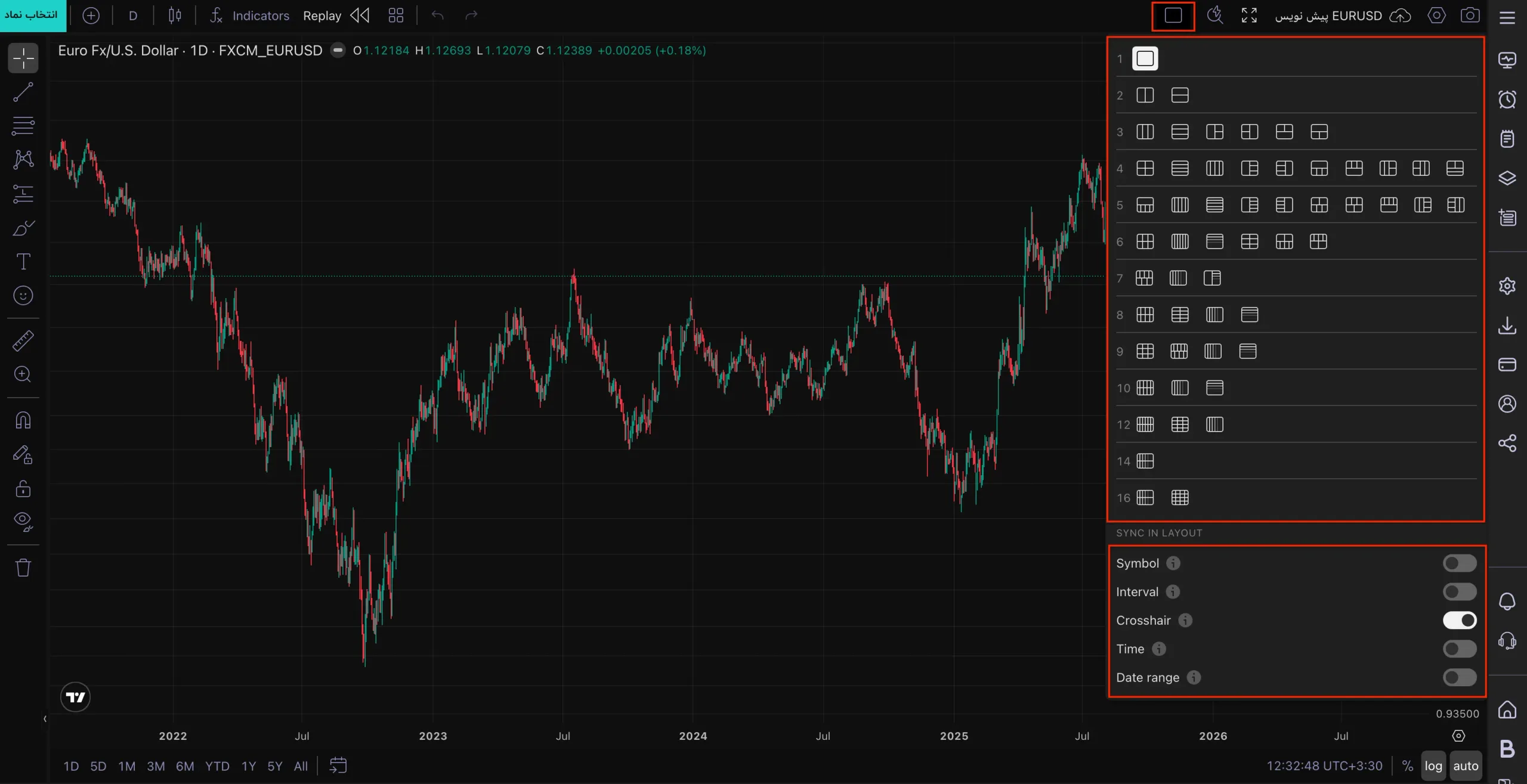Select the trend line drawing tool
The height and width of the screenshot is (784, 1527).
pos(23,92)
